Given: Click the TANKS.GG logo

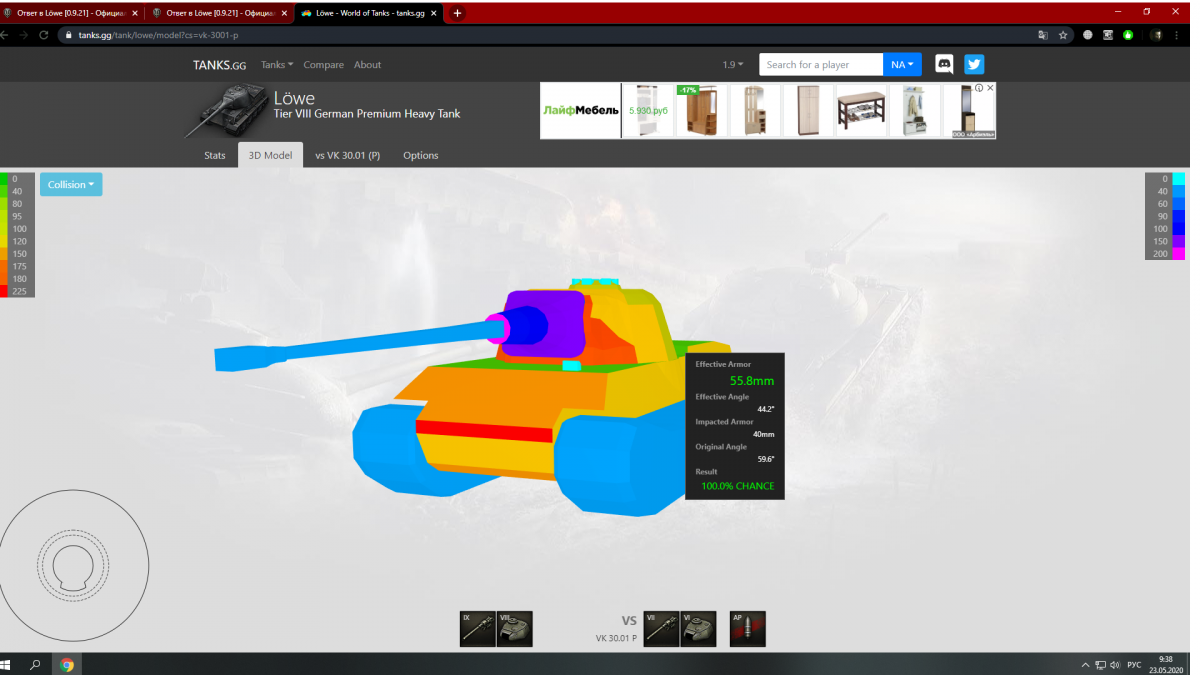Looking at the screenshot, I should tap(219, 65).
